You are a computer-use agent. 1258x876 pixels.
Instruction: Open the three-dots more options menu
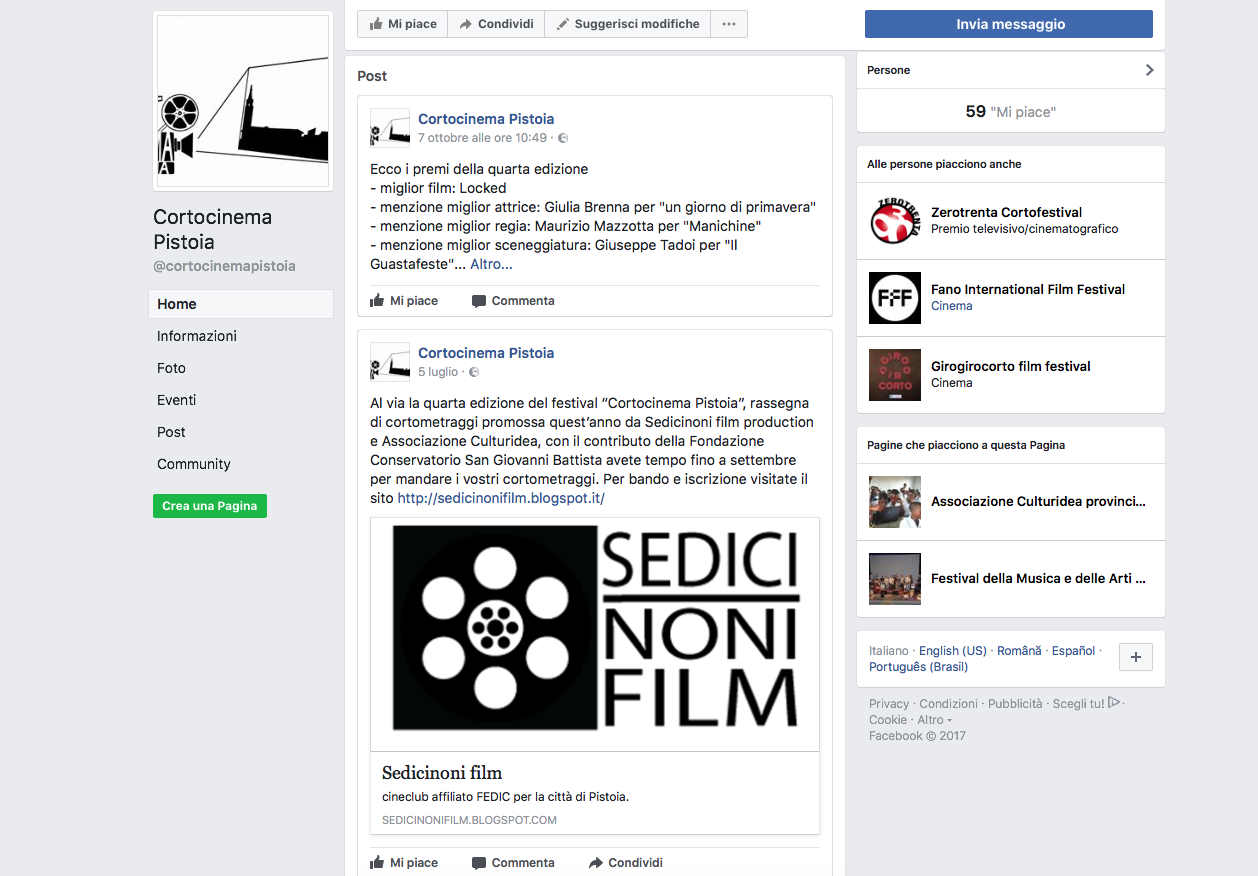pos(729,24)
